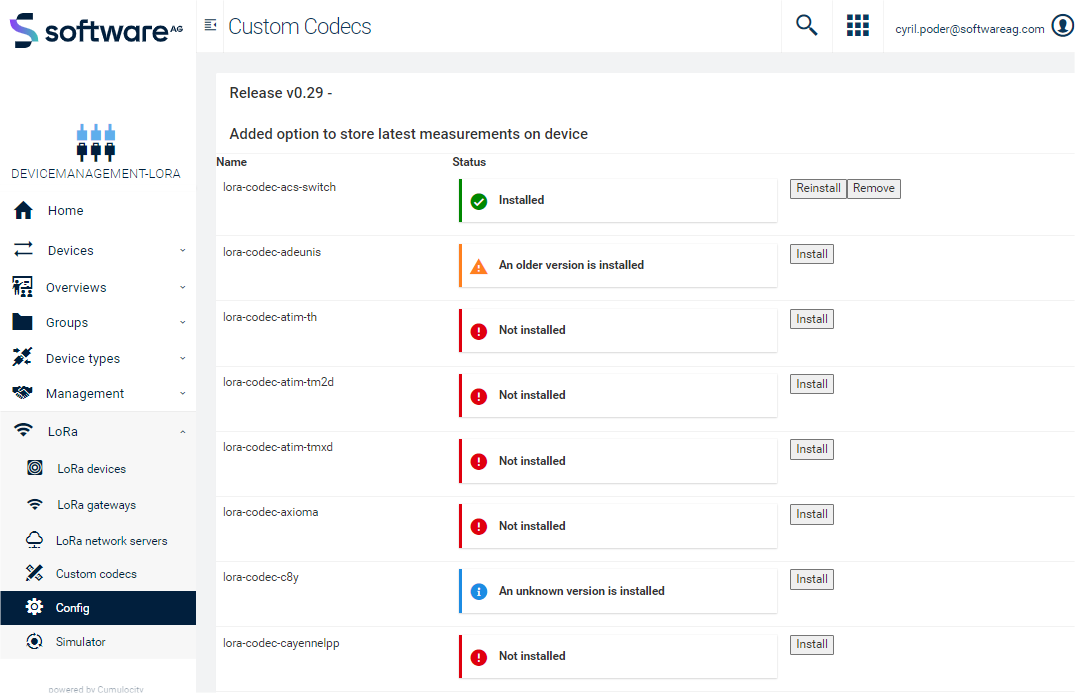Install the lora-codec-axioma codec
1075x693 pixels.
pos(812,515)
